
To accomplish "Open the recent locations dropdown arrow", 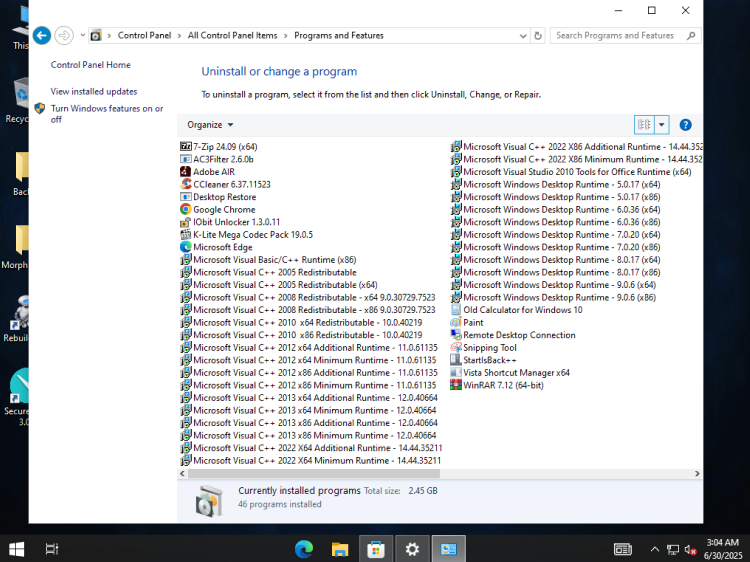I will [82, 35].
